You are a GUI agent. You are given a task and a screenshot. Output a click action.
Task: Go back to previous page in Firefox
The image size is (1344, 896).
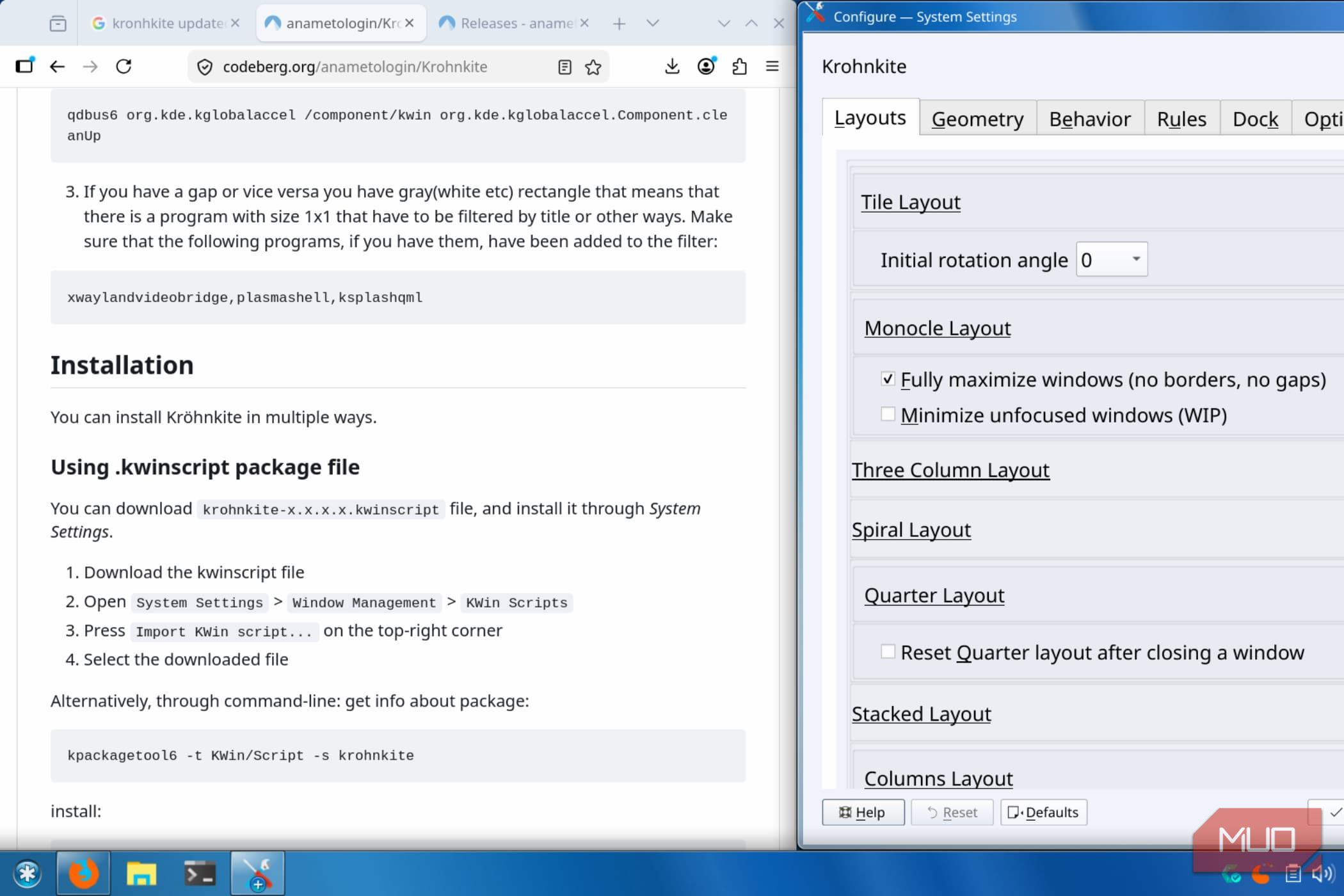(x=58, y=67)
